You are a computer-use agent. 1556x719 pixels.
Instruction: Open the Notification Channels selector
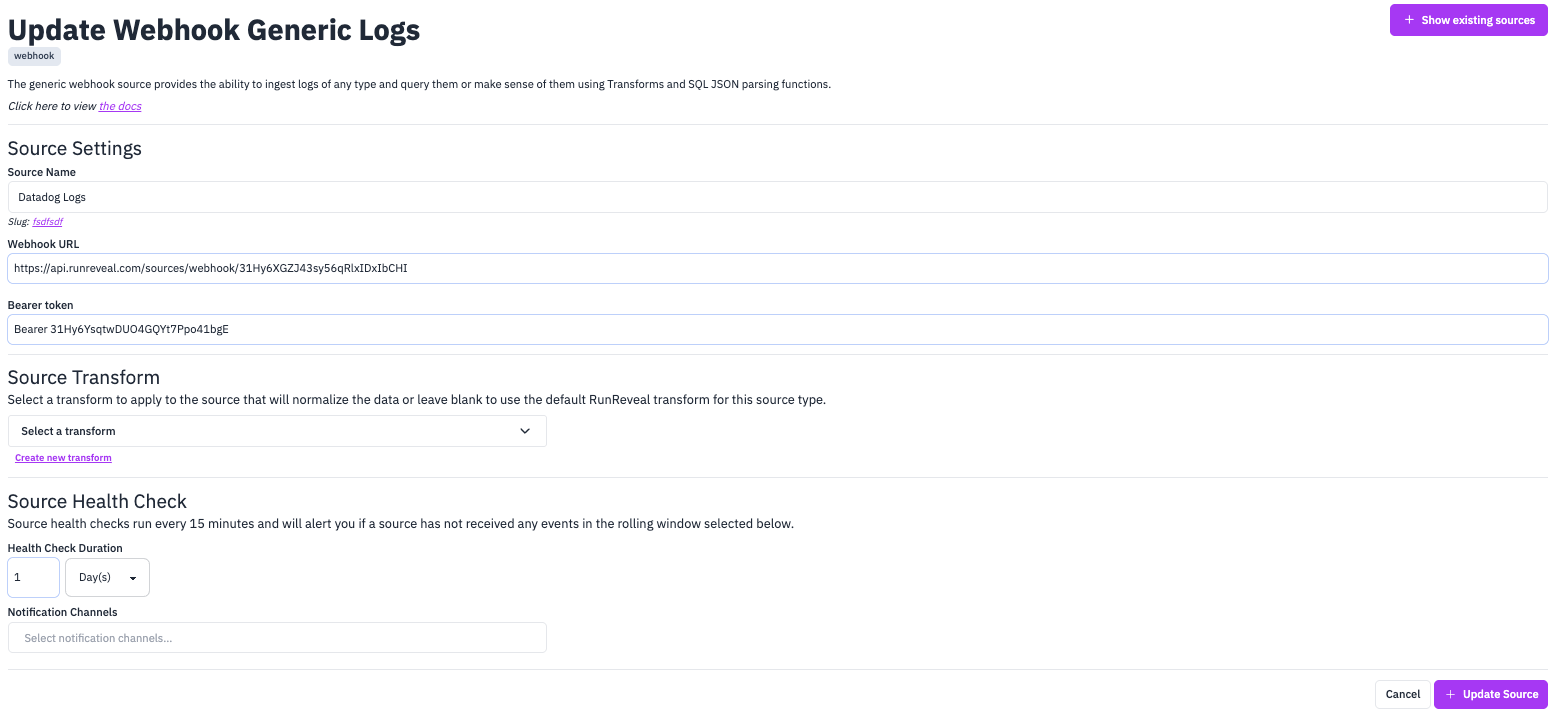pos(277,637)
